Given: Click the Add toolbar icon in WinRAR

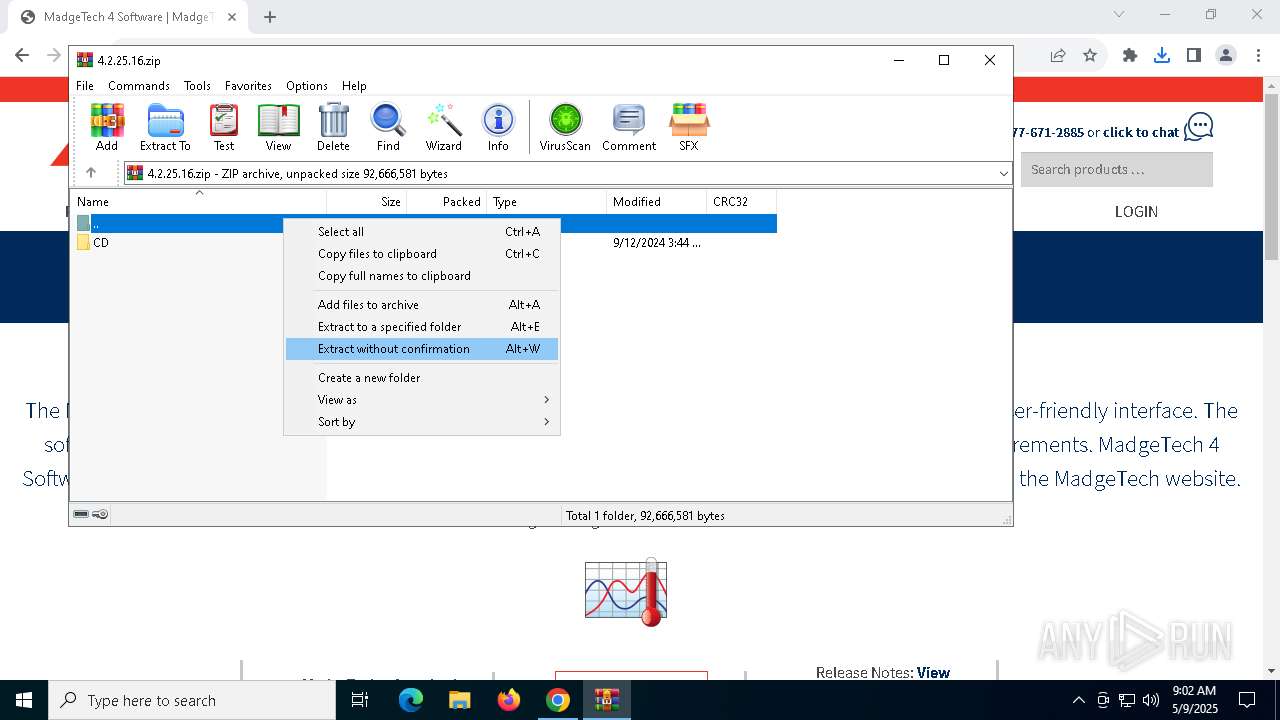Looking at the screenshot, I should [x=107, y=127].
